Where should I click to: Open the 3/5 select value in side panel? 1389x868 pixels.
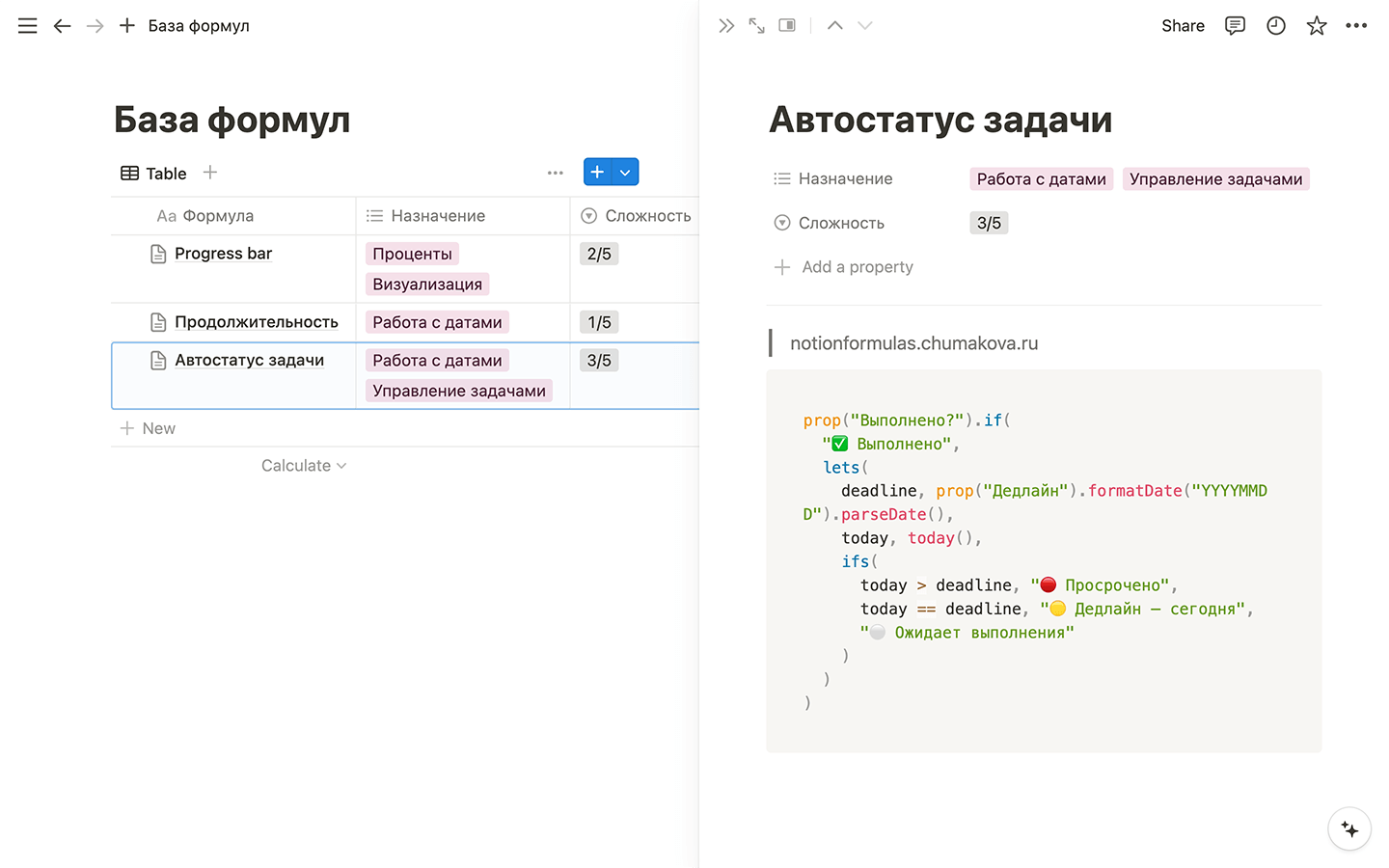coord(989,223)
